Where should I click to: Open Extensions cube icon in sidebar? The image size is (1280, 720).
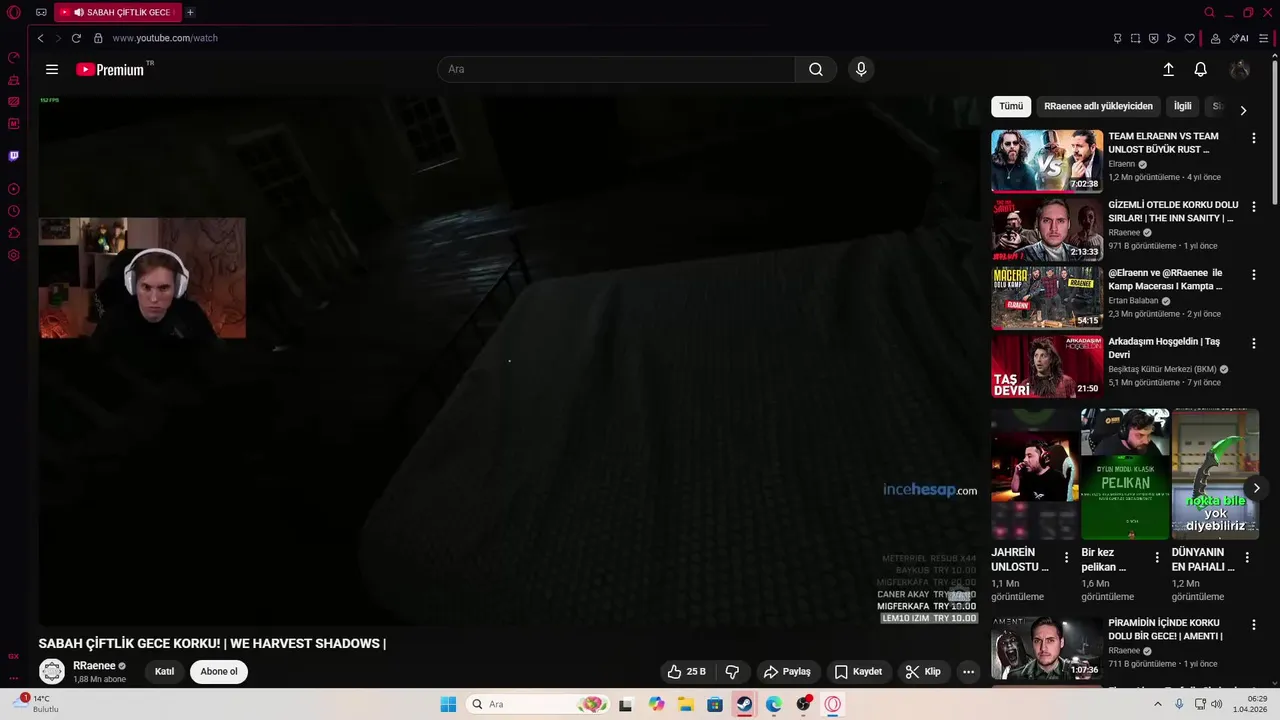tap(14, 233)
